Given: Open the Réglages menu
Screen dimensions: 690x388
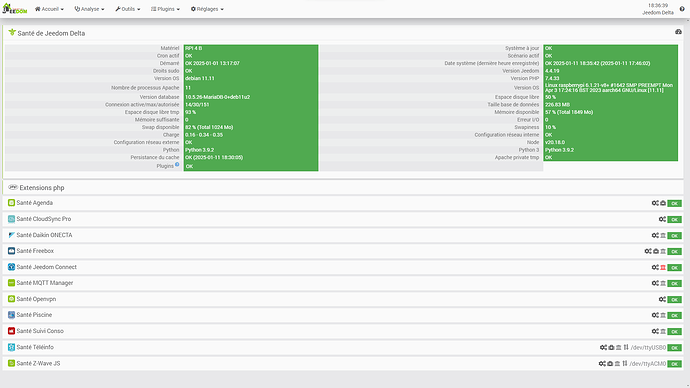Looking at the screenshot, I should click(x=207, y=9).
